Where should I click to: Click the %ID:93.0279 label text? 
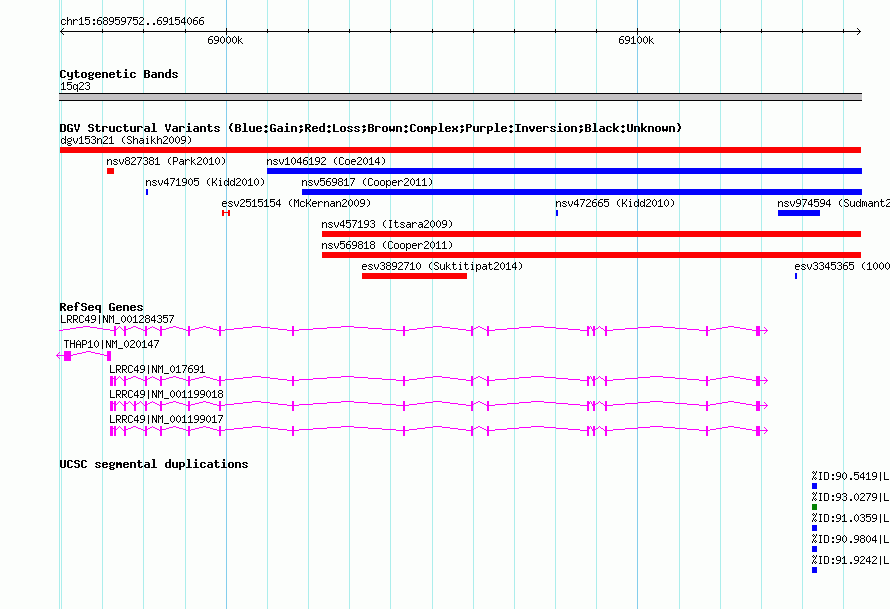(x=850, y=497)
